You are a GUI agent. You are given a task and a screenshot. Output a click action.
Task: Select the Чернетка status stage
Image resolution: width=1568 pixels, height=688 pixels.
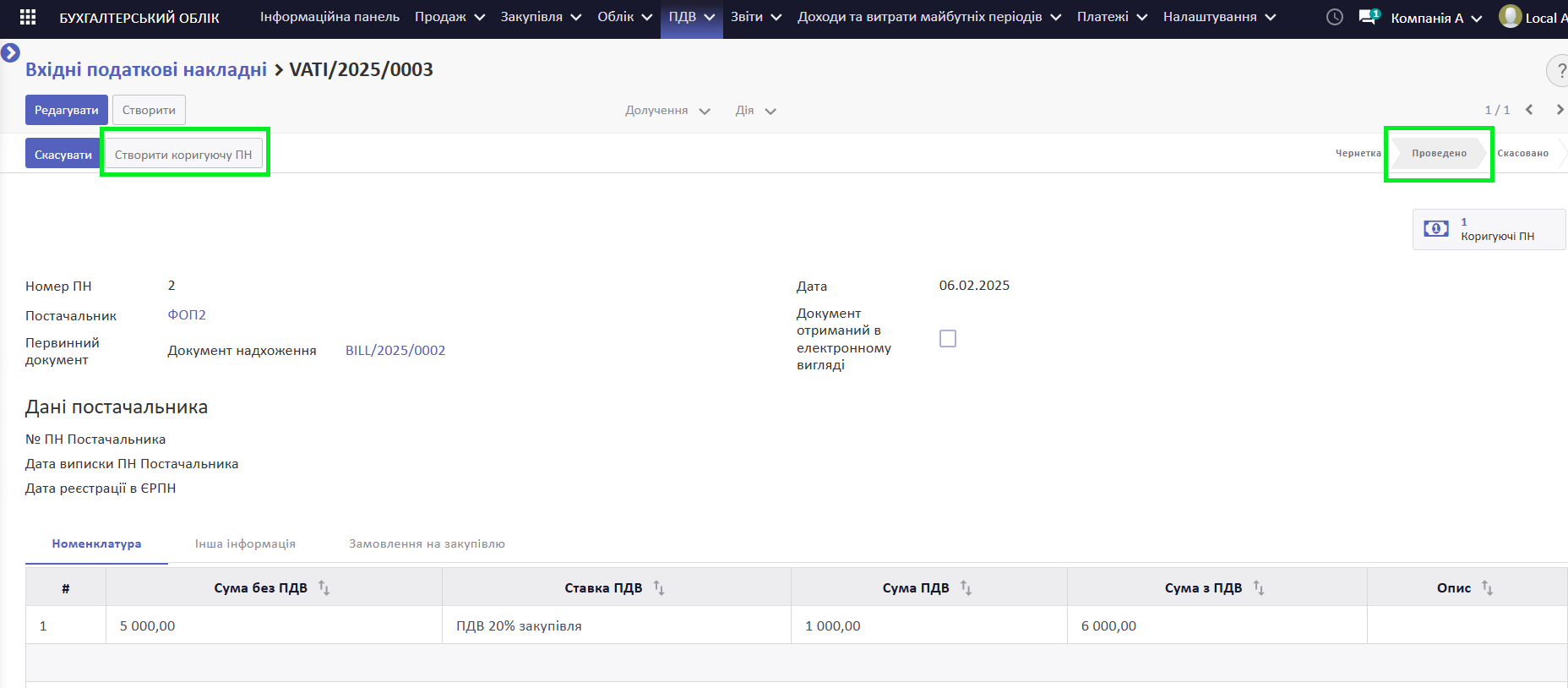coord(1358,153)
